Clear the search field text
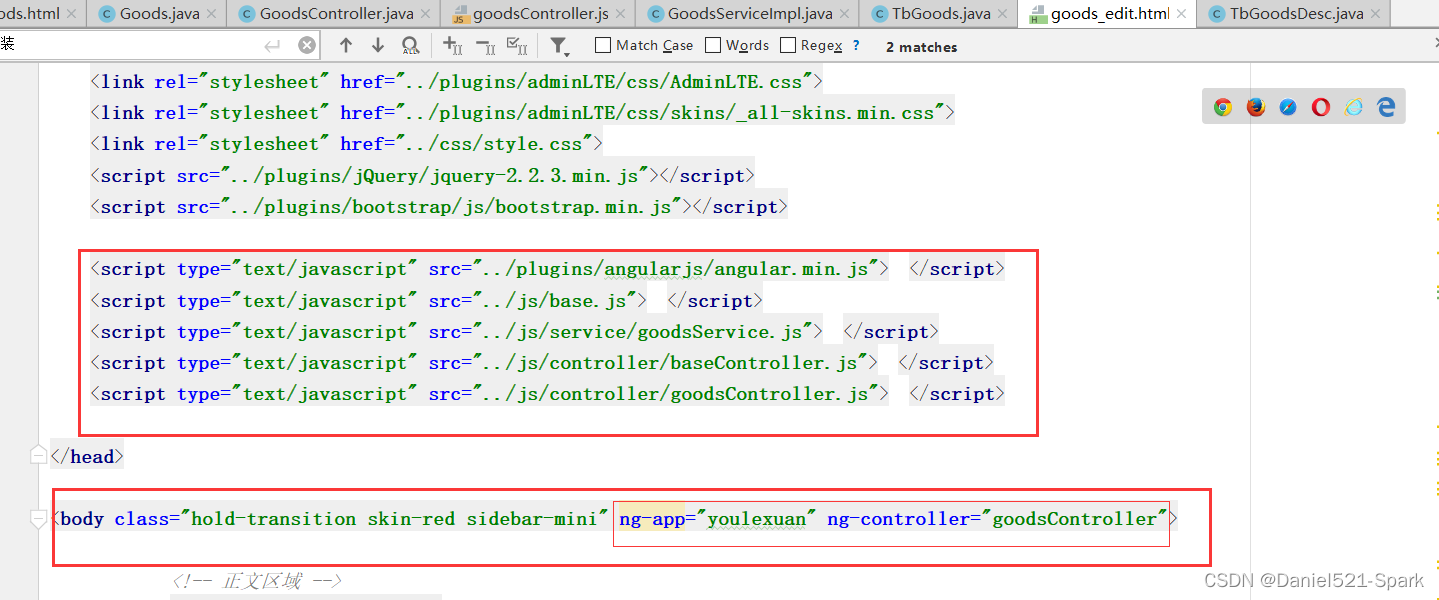Screen dimensions: 1439x600 tap(307, 45)
